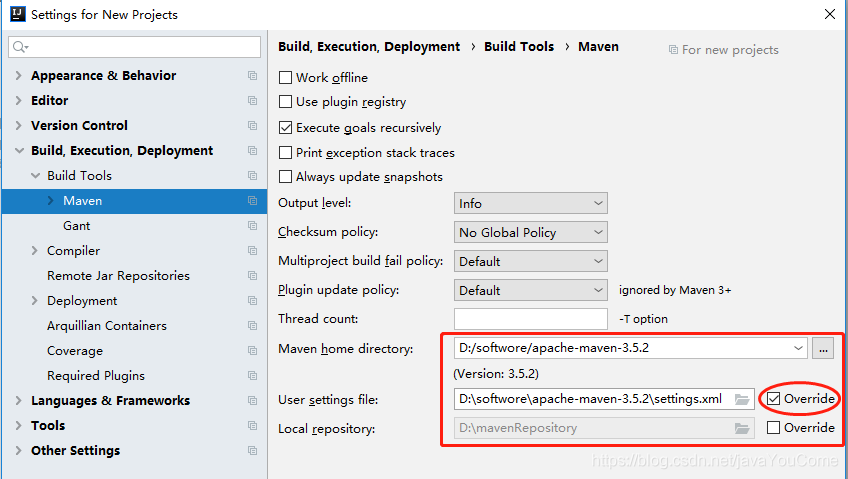848x479 pixels.
Task: Click the project icon beside Compiler
Action: pyautogui.click(x=253, y=251)
